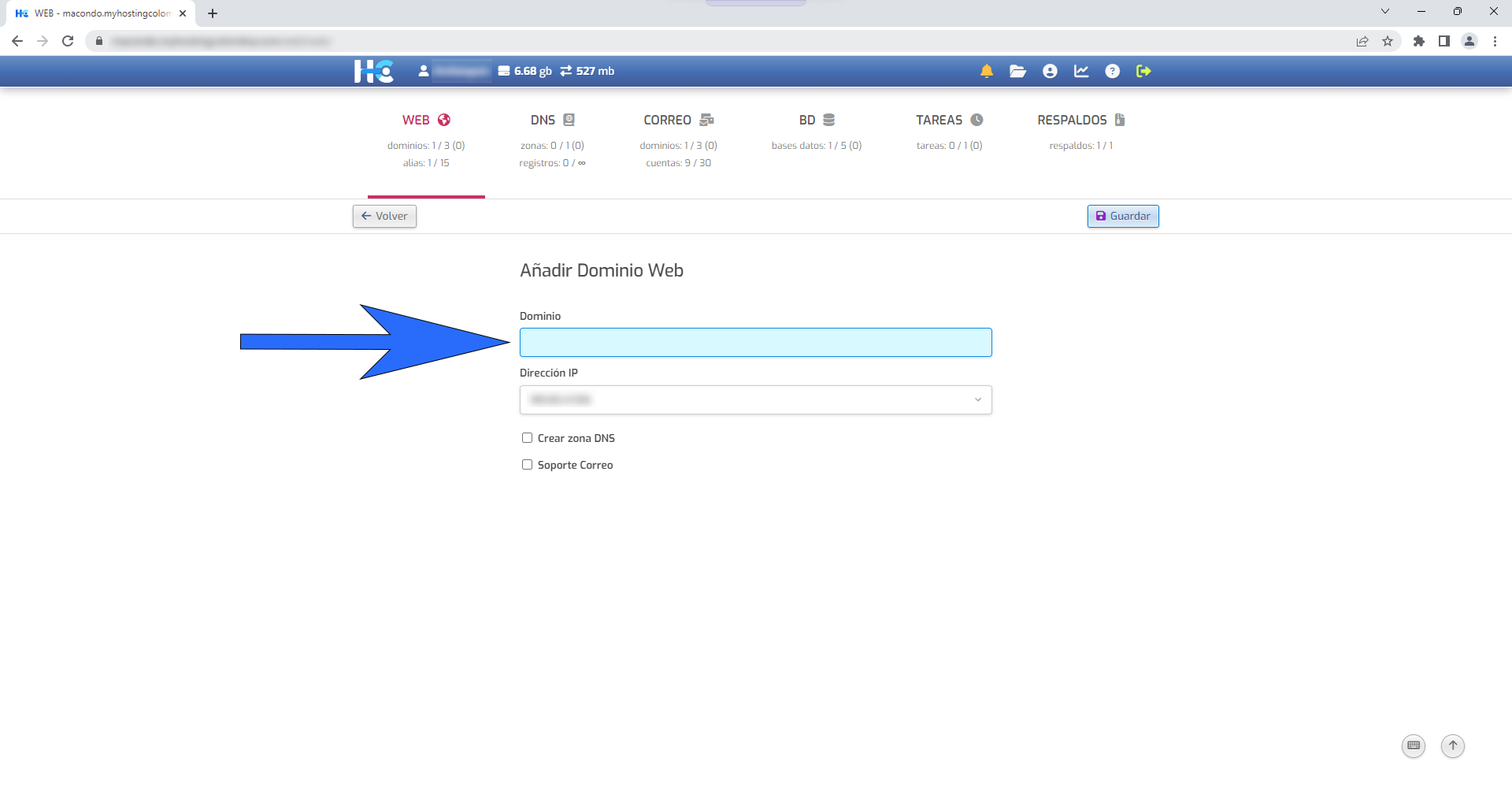Click the 'Crear zona DNS' label text
Image resolution: width=1512 pixels, height=806 pixels.
tap(576, 438)
